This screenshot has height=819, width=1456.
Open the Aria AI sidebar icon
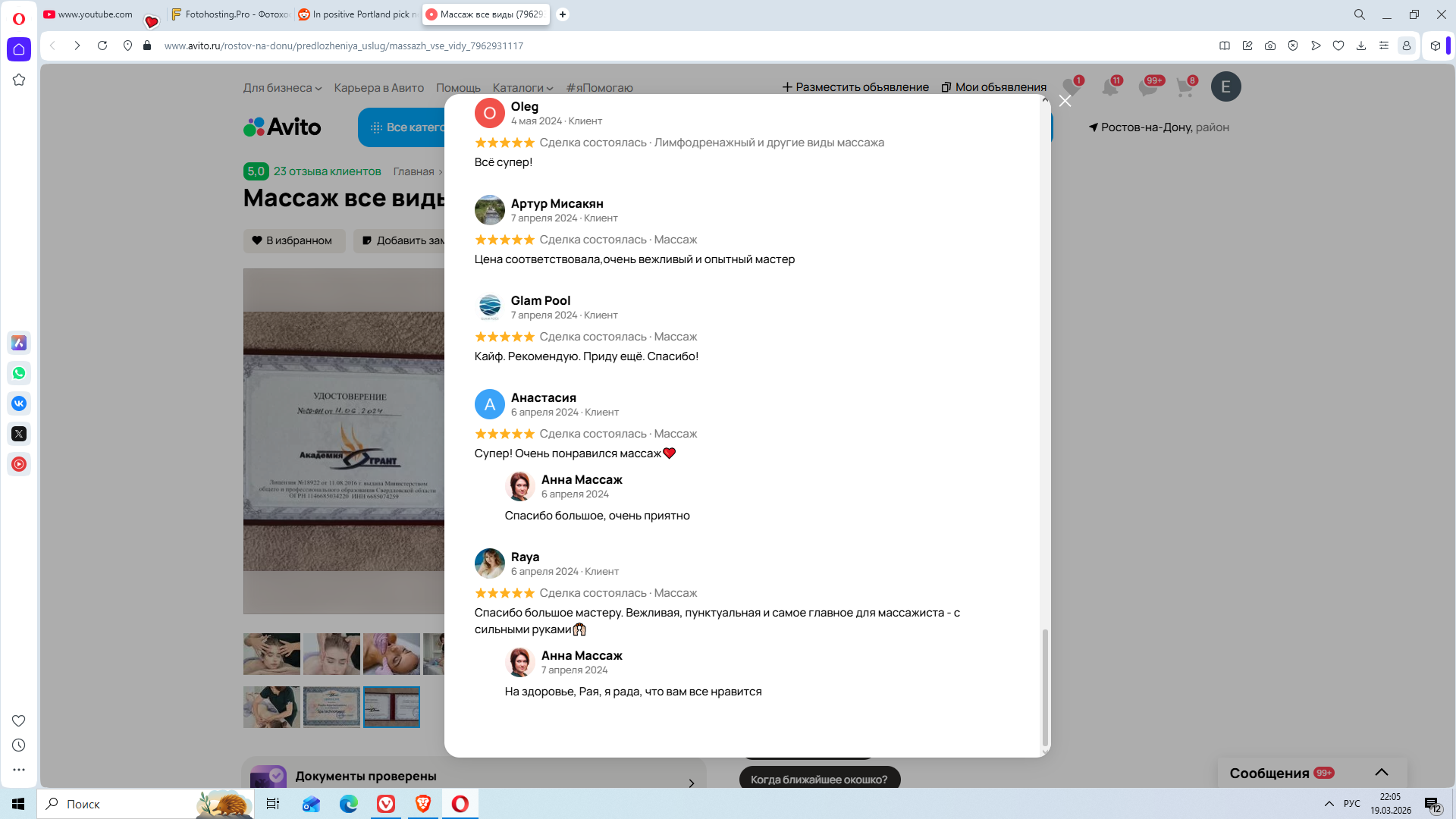pyautogui.click(x=19, y=343)
